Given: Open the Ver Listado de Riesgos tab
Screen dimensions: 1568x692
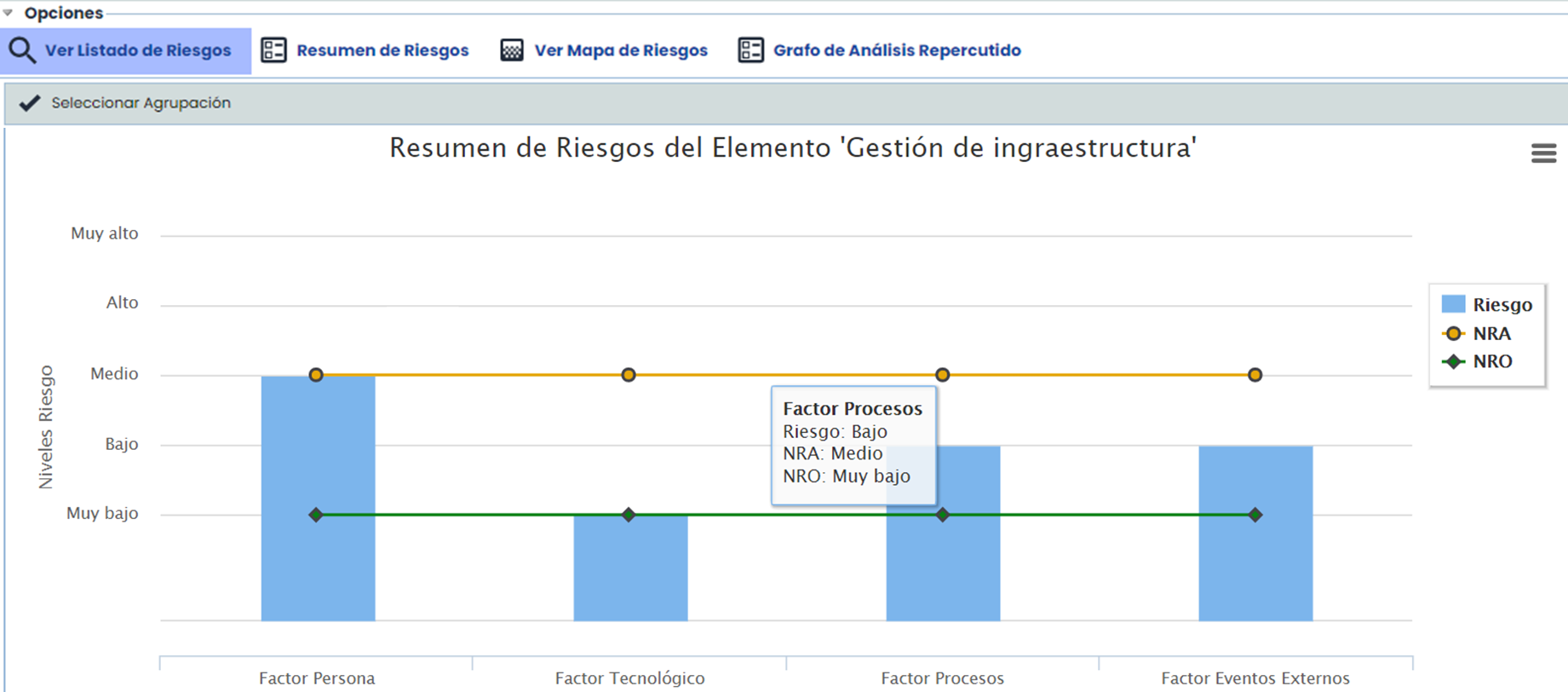Looking at the screenshot, I should [x=137, y=50].
